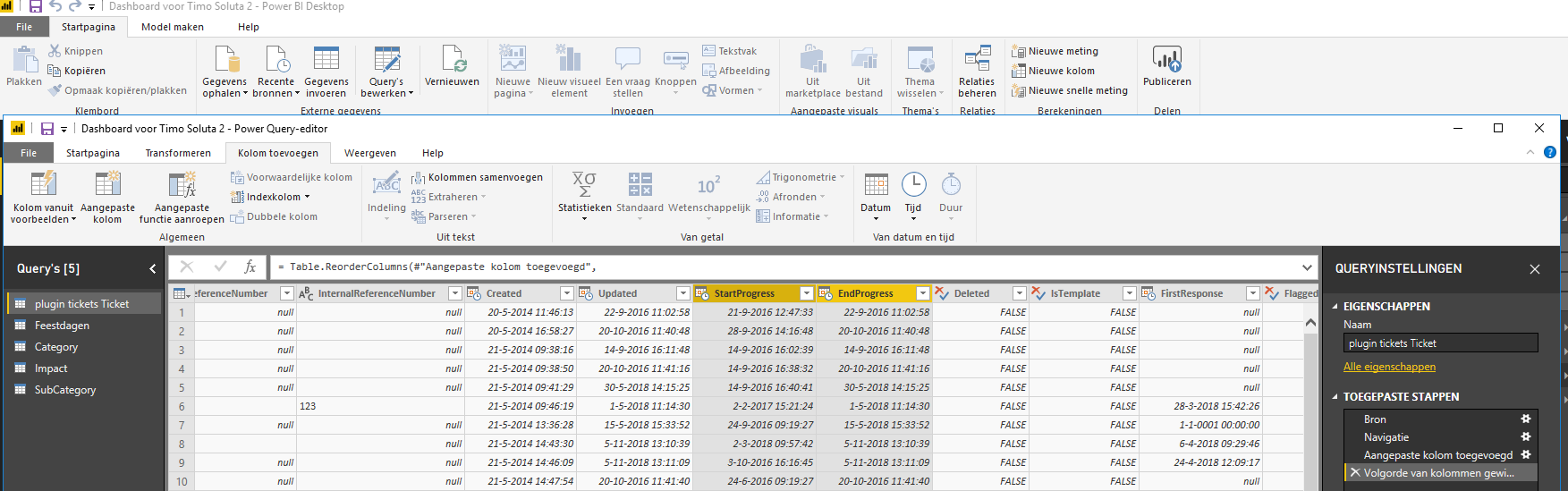Confirm formula with checkmark button
1568x491 pixels.
pos(220,267)
